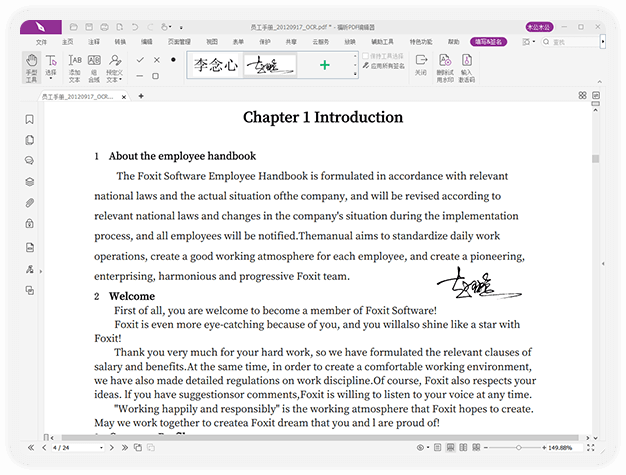This screenshot has width=626, height=475.
Task: Open the Security panel in sidebar
Action: coord(30,224)
